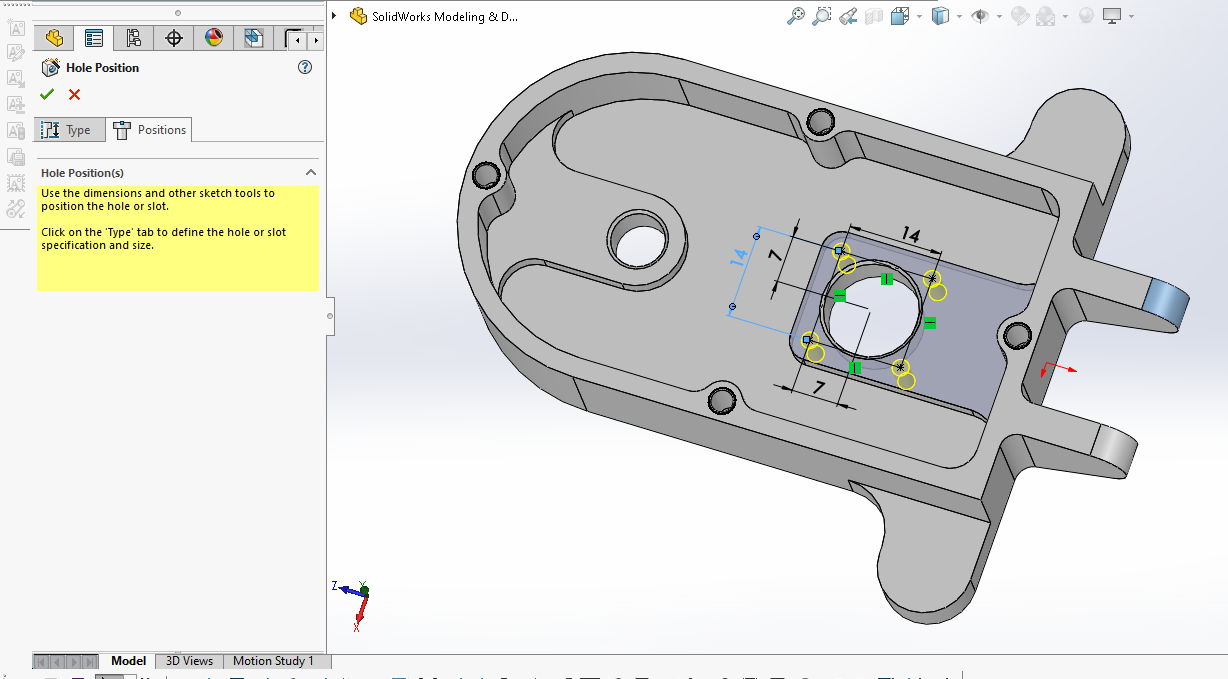1228x679 pixels.
Task: Click Previous View icon
Action: [x=848, y=16]
